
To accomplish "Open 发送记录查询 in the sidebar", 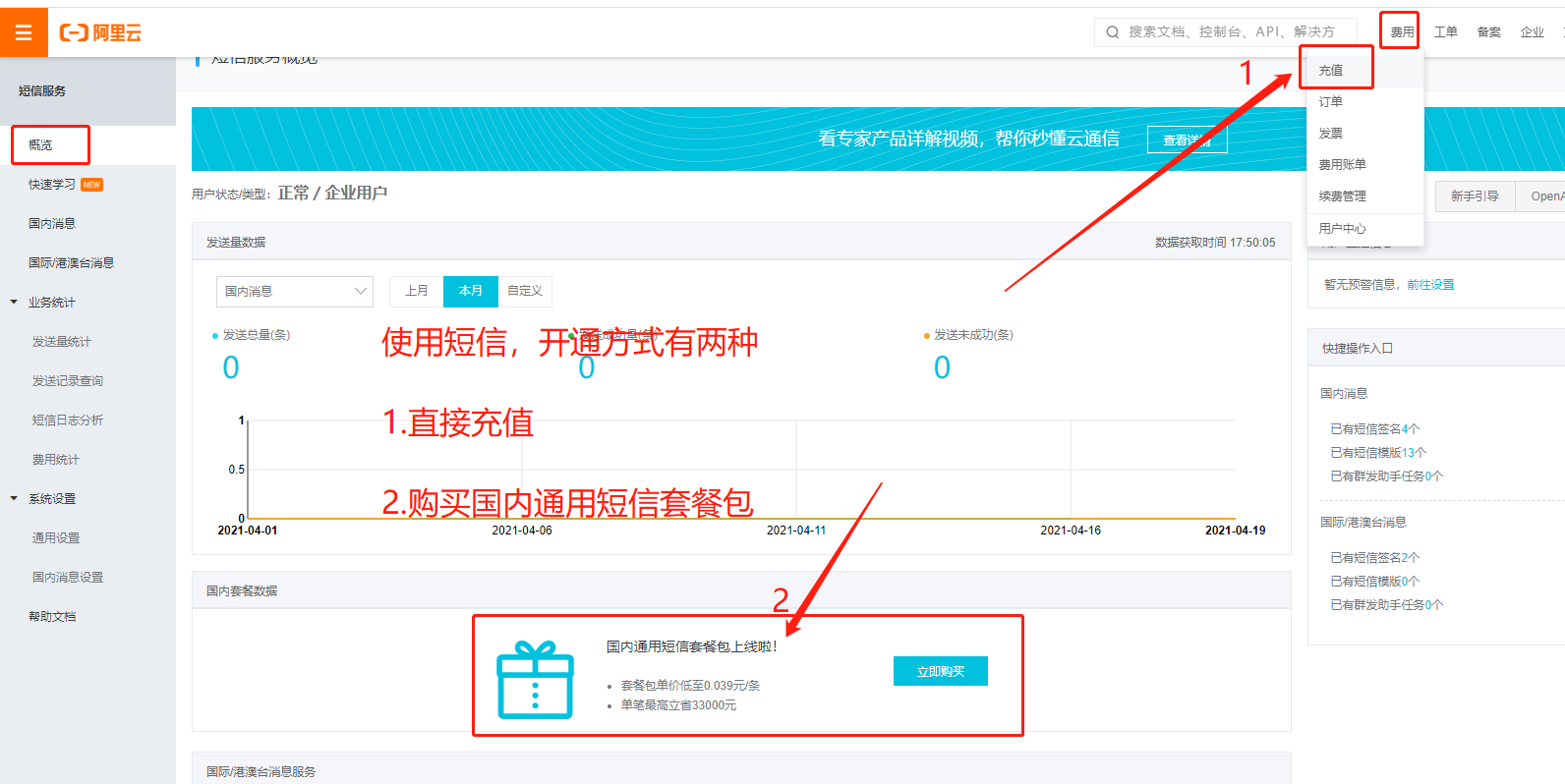I will (x=68, y=381).
